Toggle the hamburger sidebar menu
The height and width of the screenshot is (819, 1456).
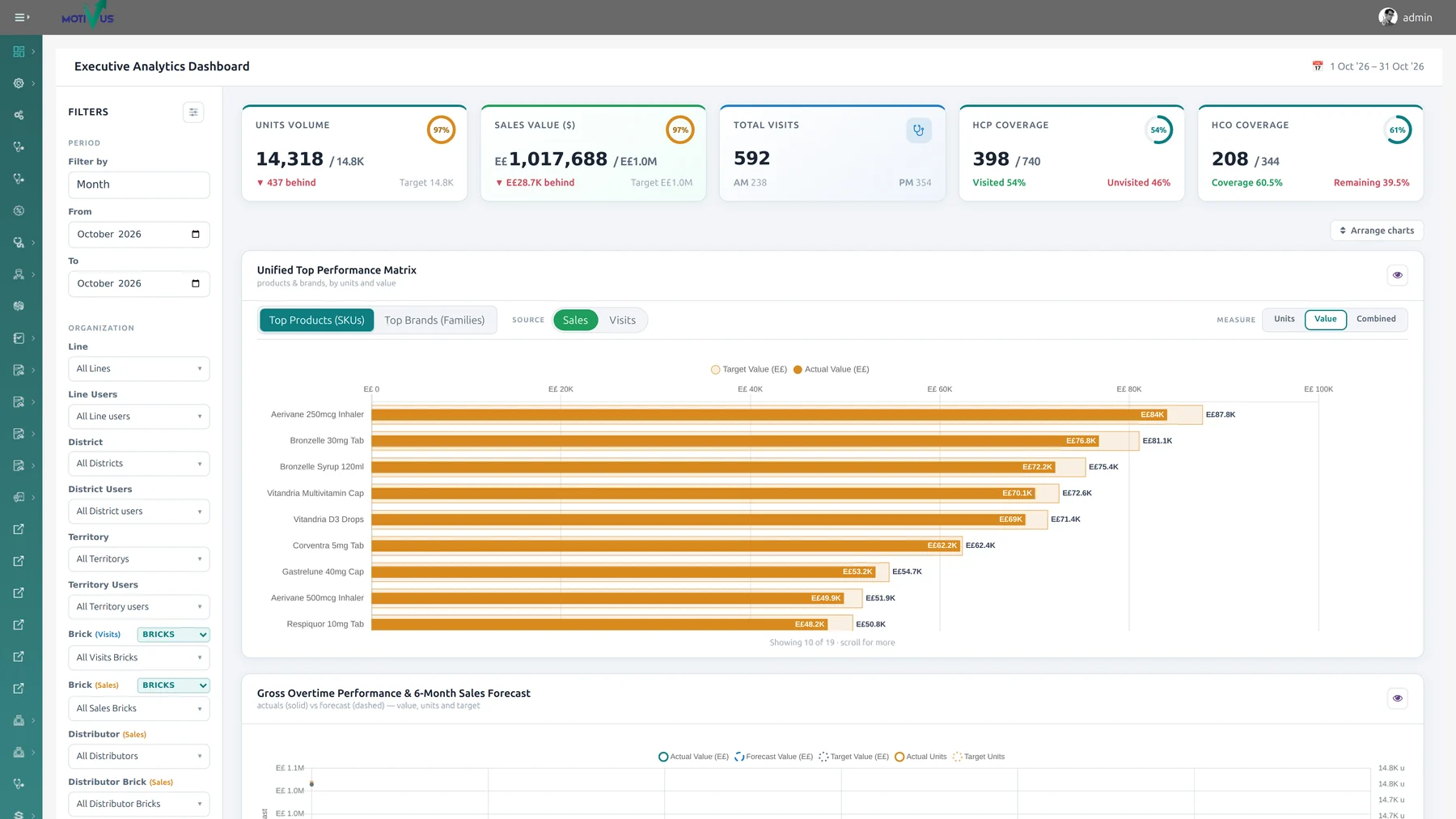pyautogui.click(x=22, y=17)
